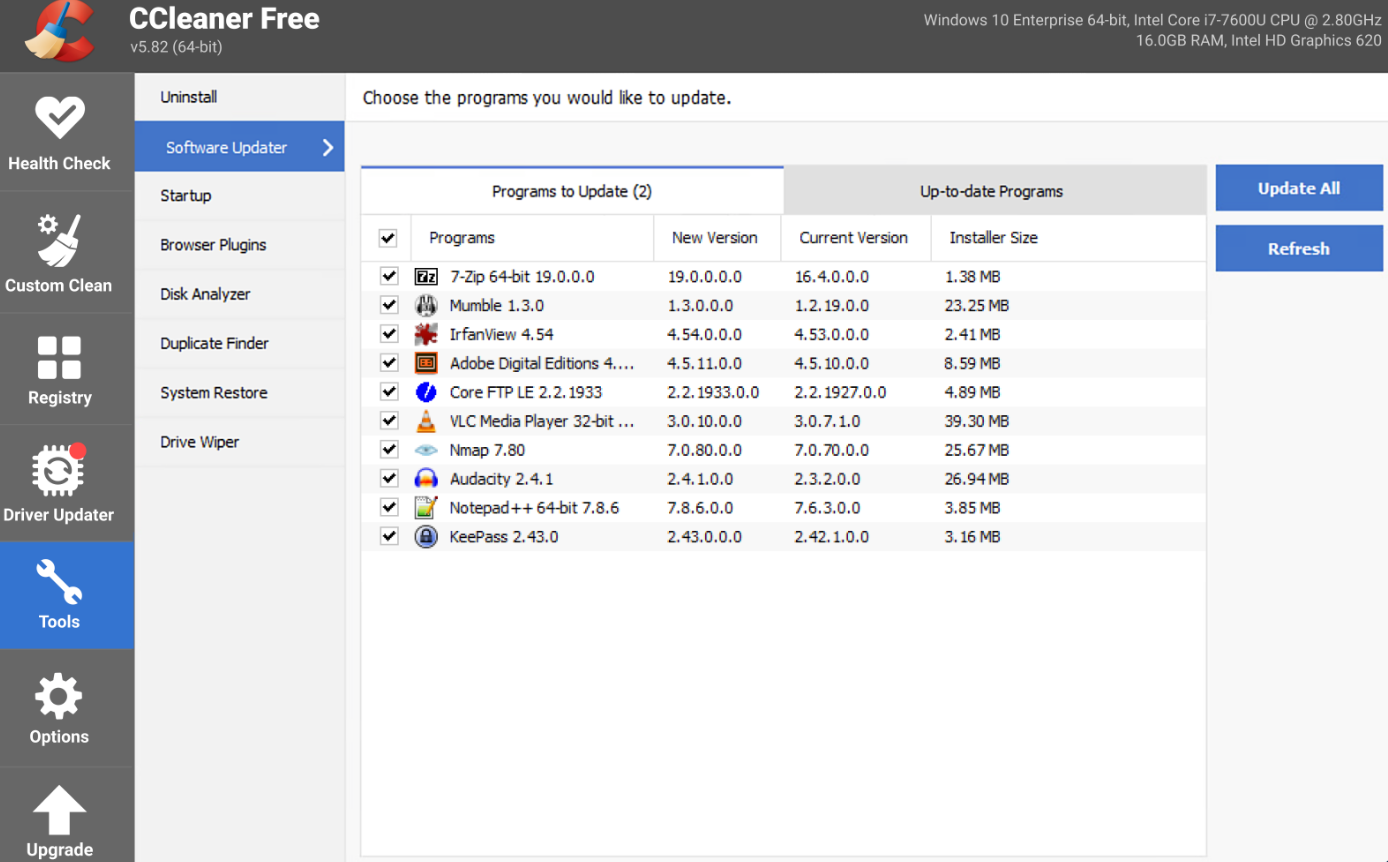
Task: Click the Upgrade arrow icon
Action: pos(59,810)
